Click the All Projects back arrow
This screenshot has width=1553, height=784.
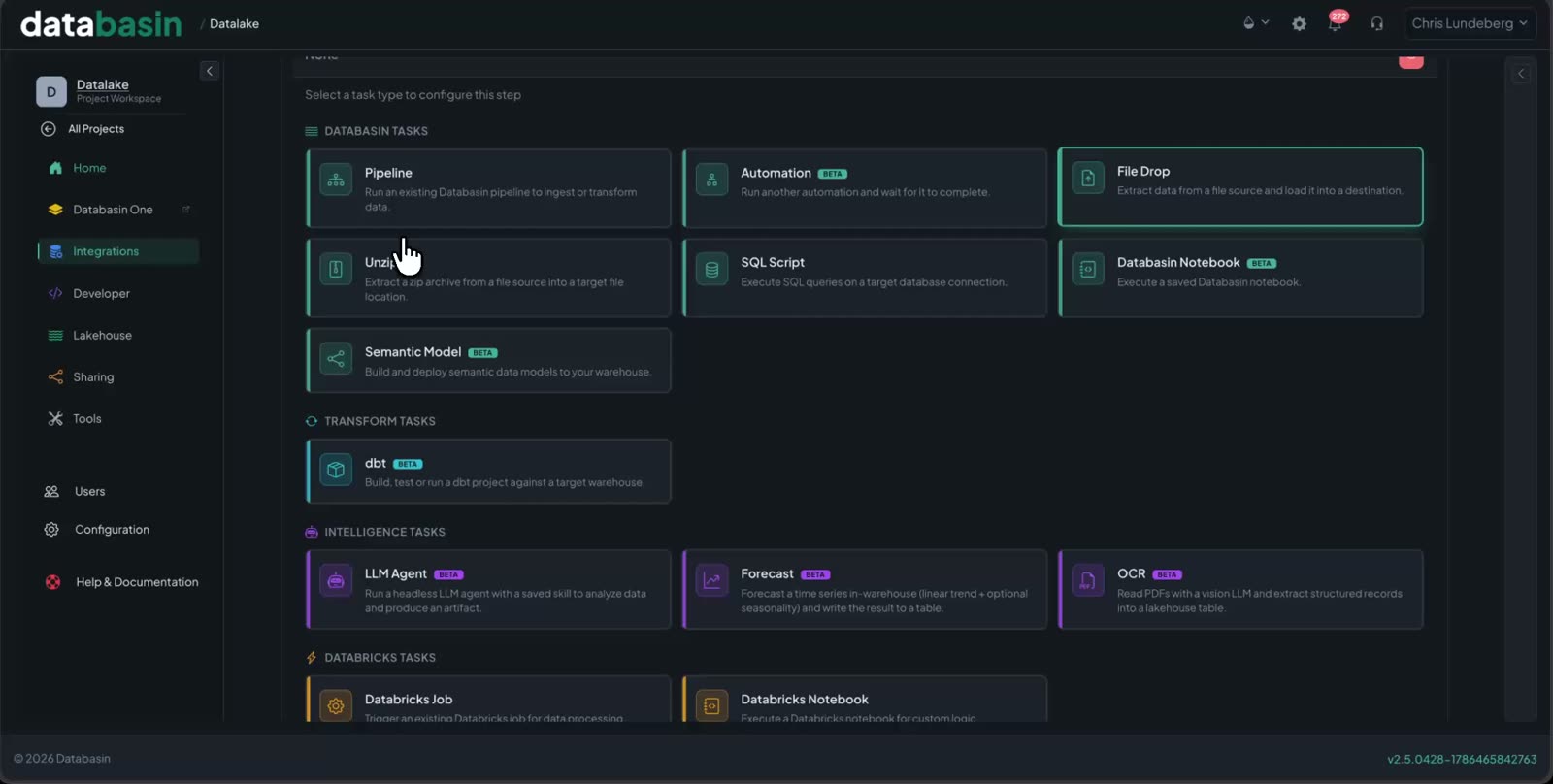48,129
